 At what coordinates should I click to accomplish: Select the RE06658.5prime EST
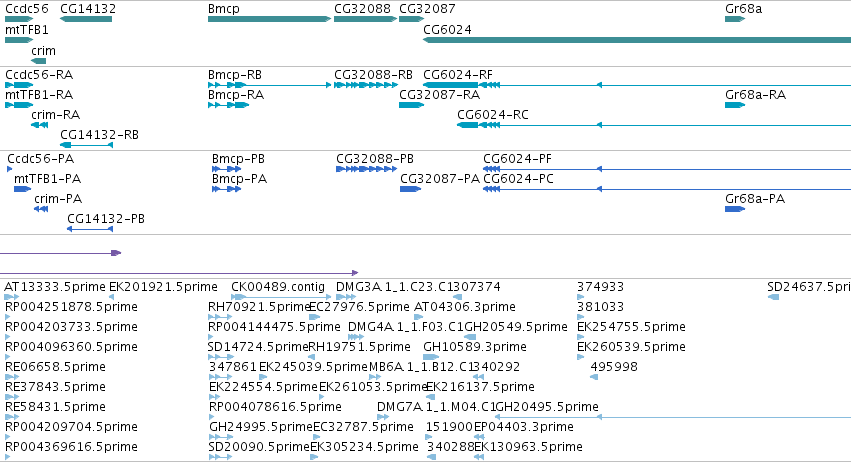(12, 377)
